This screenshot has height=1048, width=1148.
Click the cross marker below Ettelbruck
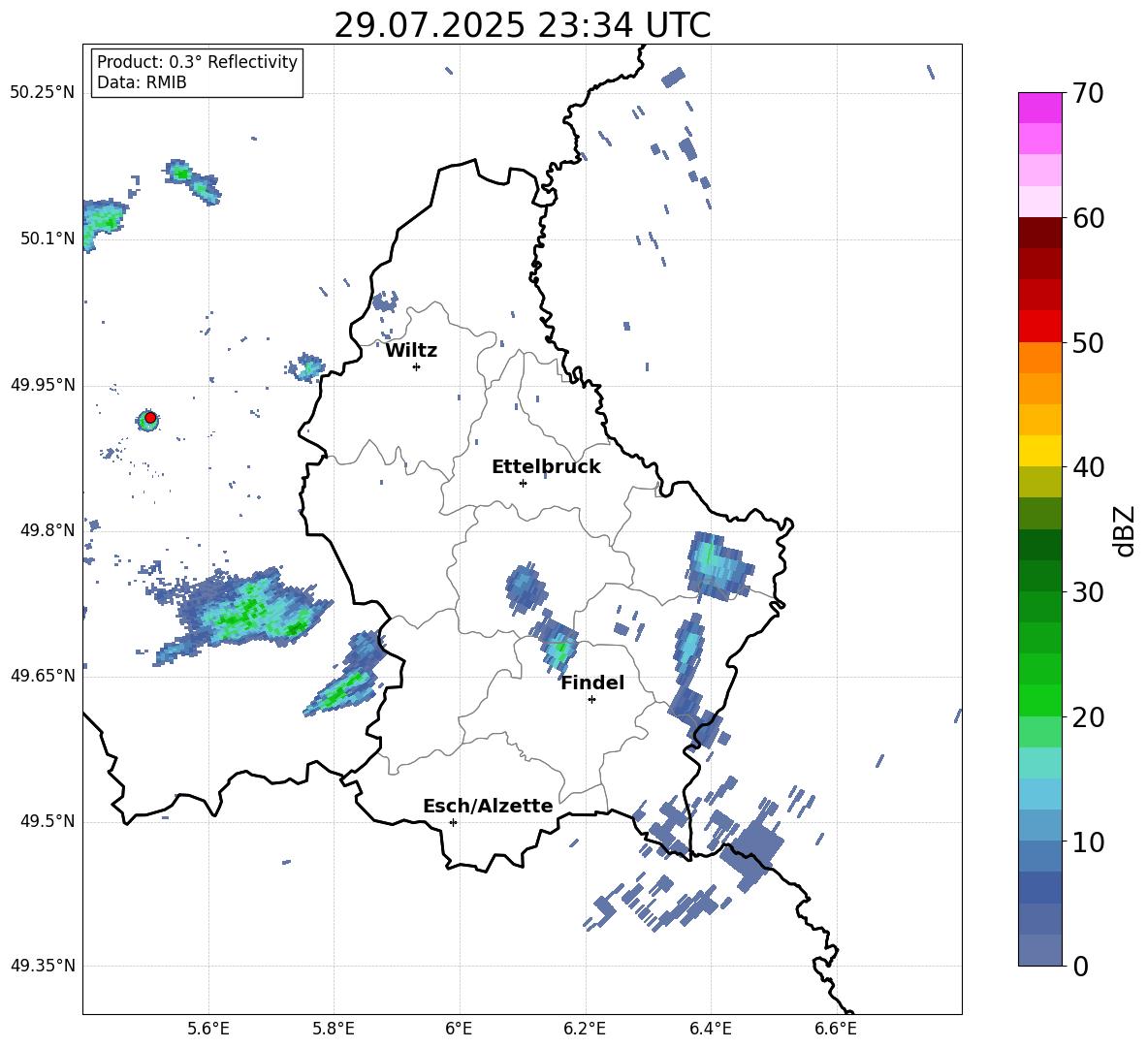point(523,483)
